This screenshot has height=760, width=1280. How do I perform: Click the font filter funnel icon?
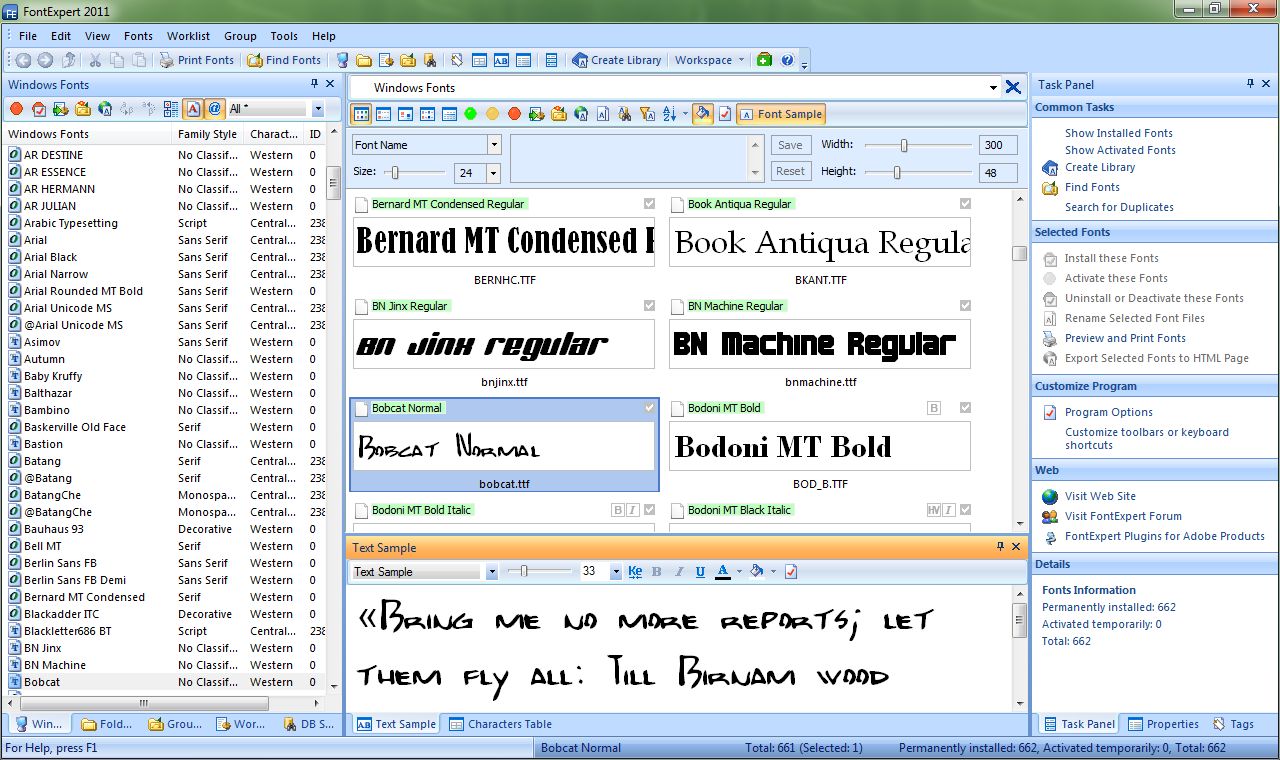click(646, 114)
